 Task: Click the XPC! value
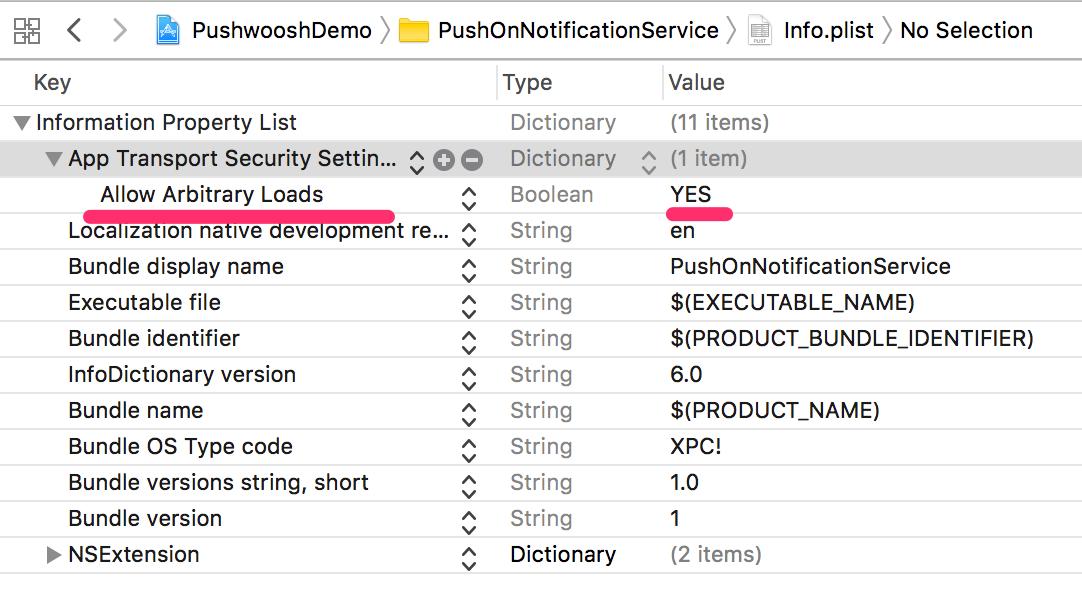[x=696, y=446]
